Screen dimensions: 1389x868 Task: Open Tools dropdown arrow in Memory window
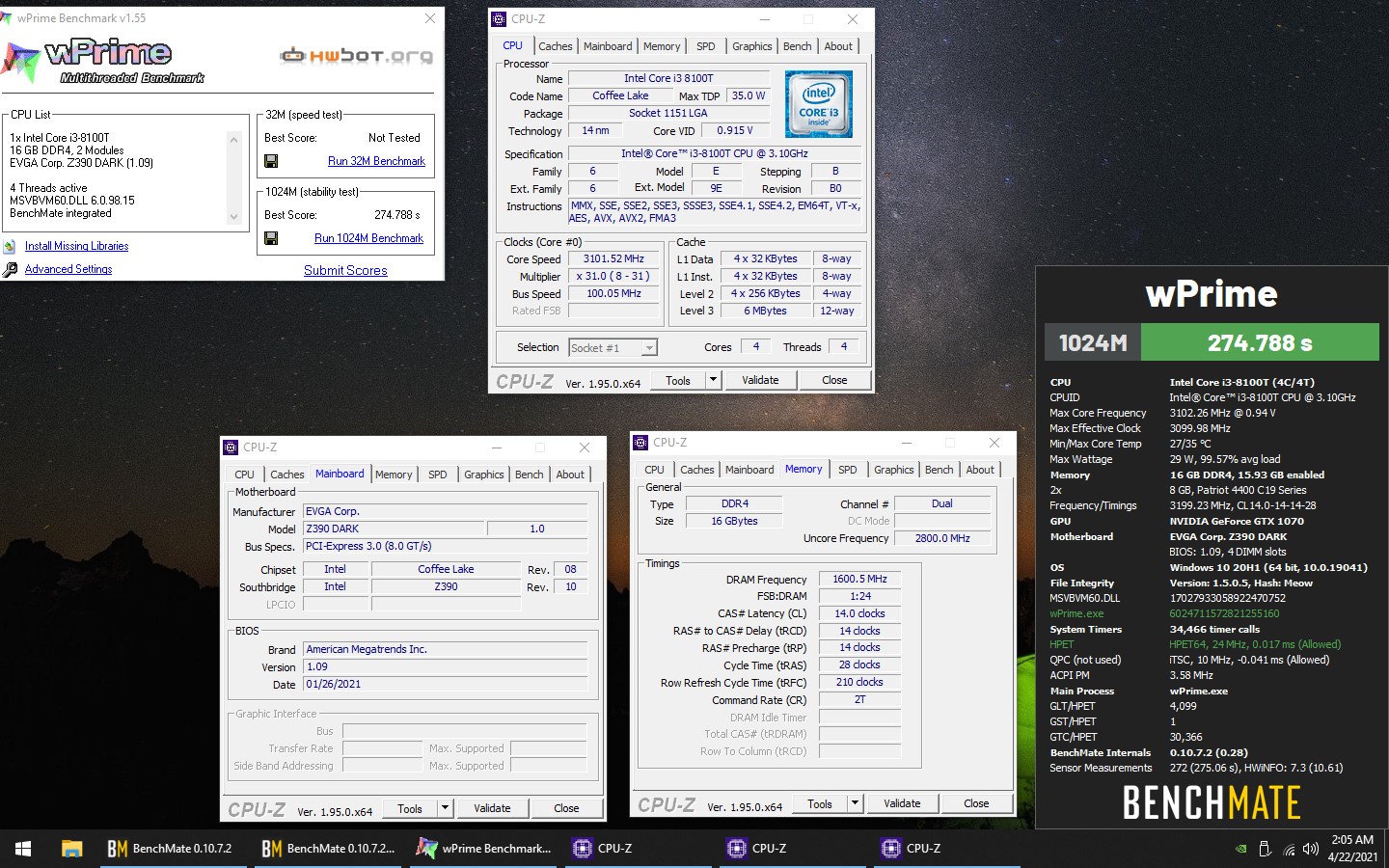[856, 803]
